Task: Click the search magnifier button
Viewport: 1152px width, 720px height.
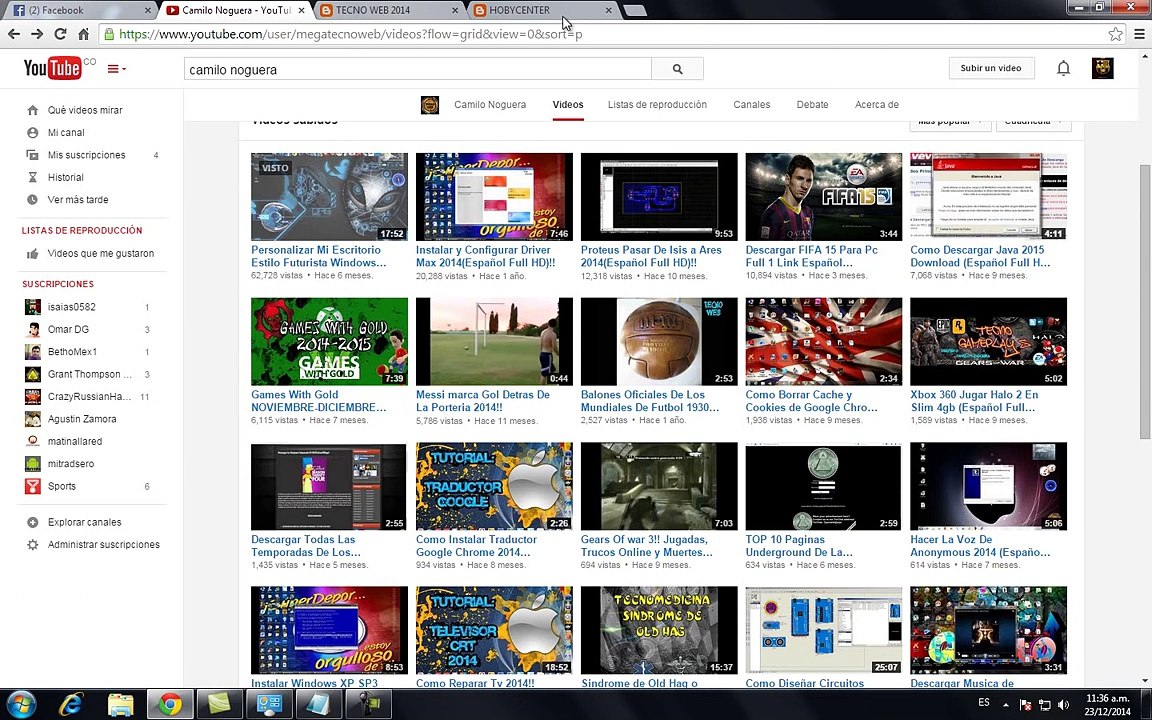Action: pos(677,69)
